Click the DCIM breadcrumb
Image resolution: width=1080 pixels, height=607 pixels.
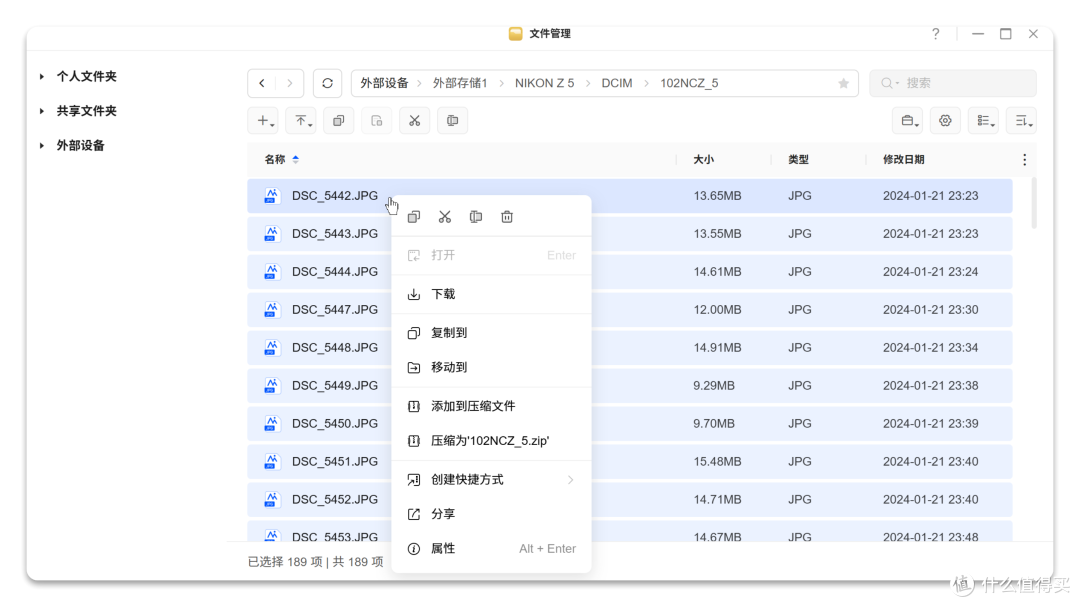point(617,83)
